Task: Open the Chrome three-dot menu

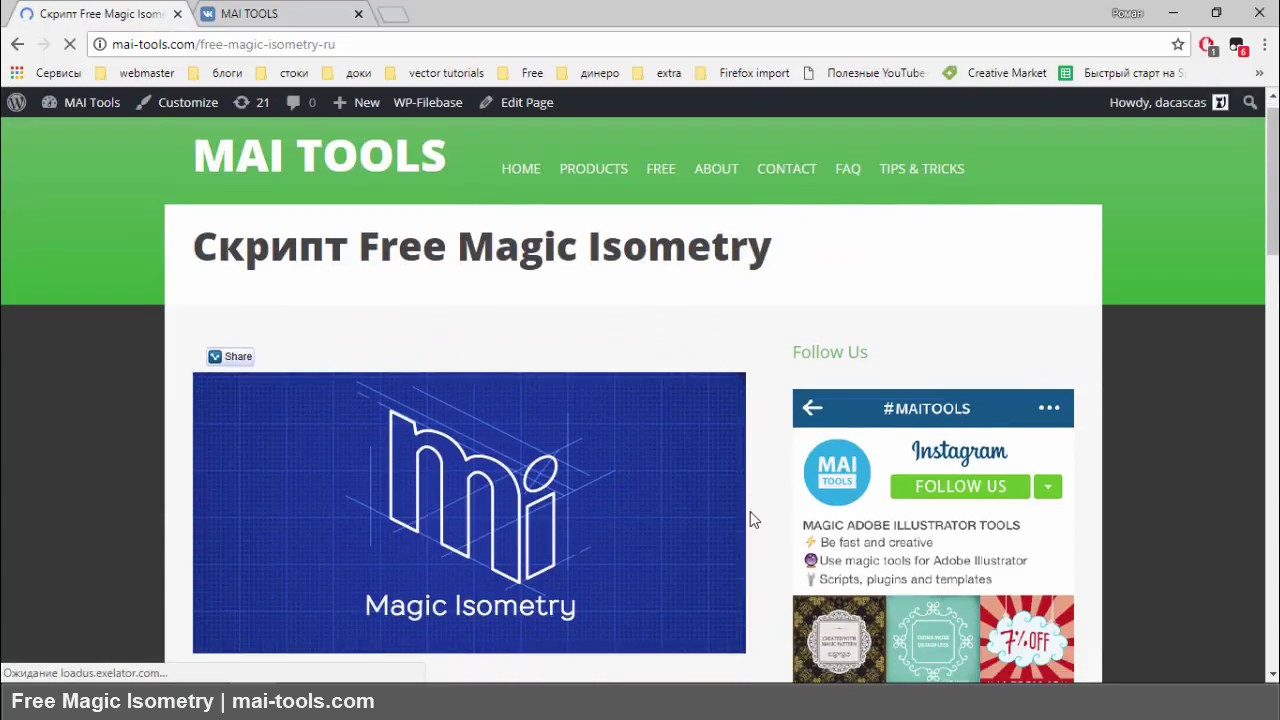Action: 1264,44
